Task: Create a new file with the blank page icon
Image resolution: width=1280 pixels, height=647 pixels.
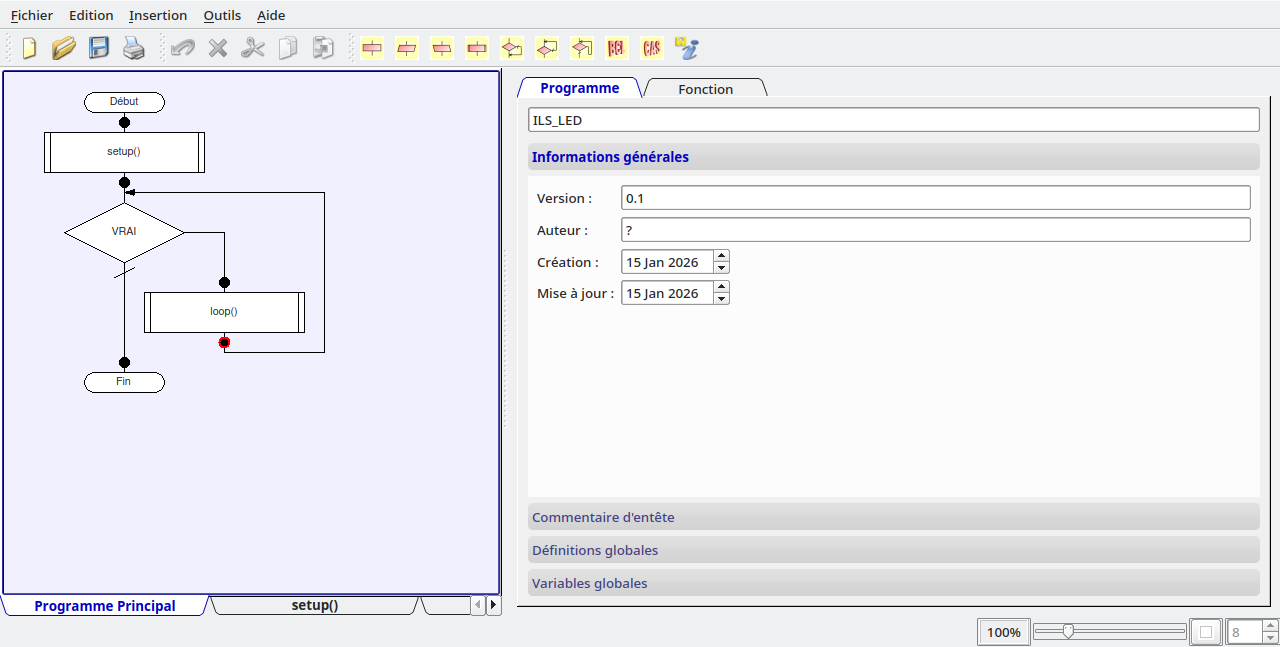Action: click(29, 48)
